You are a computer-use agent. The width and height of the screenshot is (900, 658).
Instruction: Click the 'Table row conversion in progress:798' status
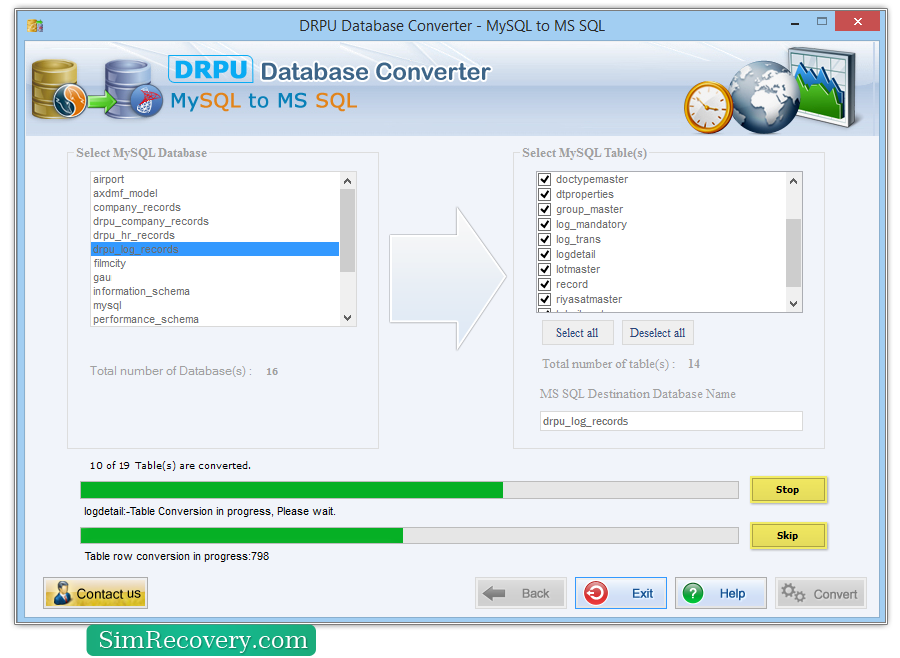[x=177, y=556]
